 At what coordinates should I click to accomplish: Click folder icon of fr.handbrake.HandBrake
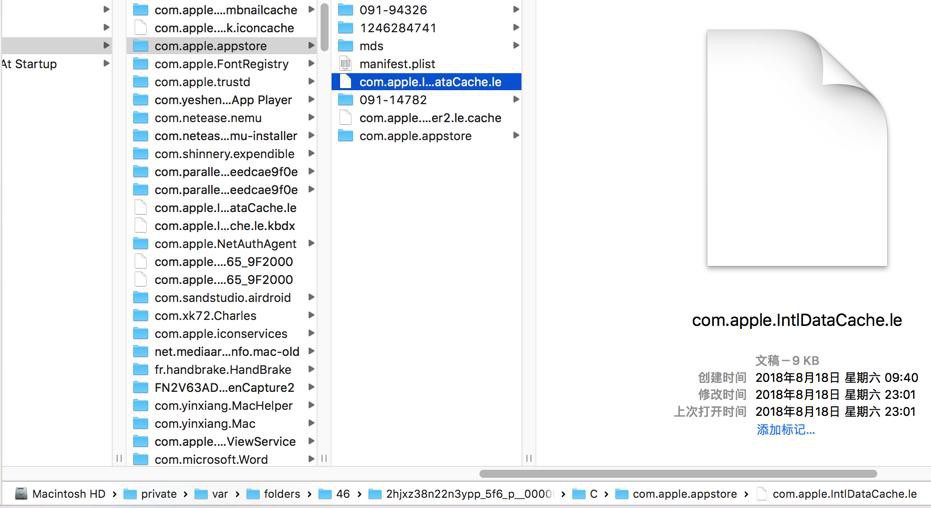pos(141,369)
